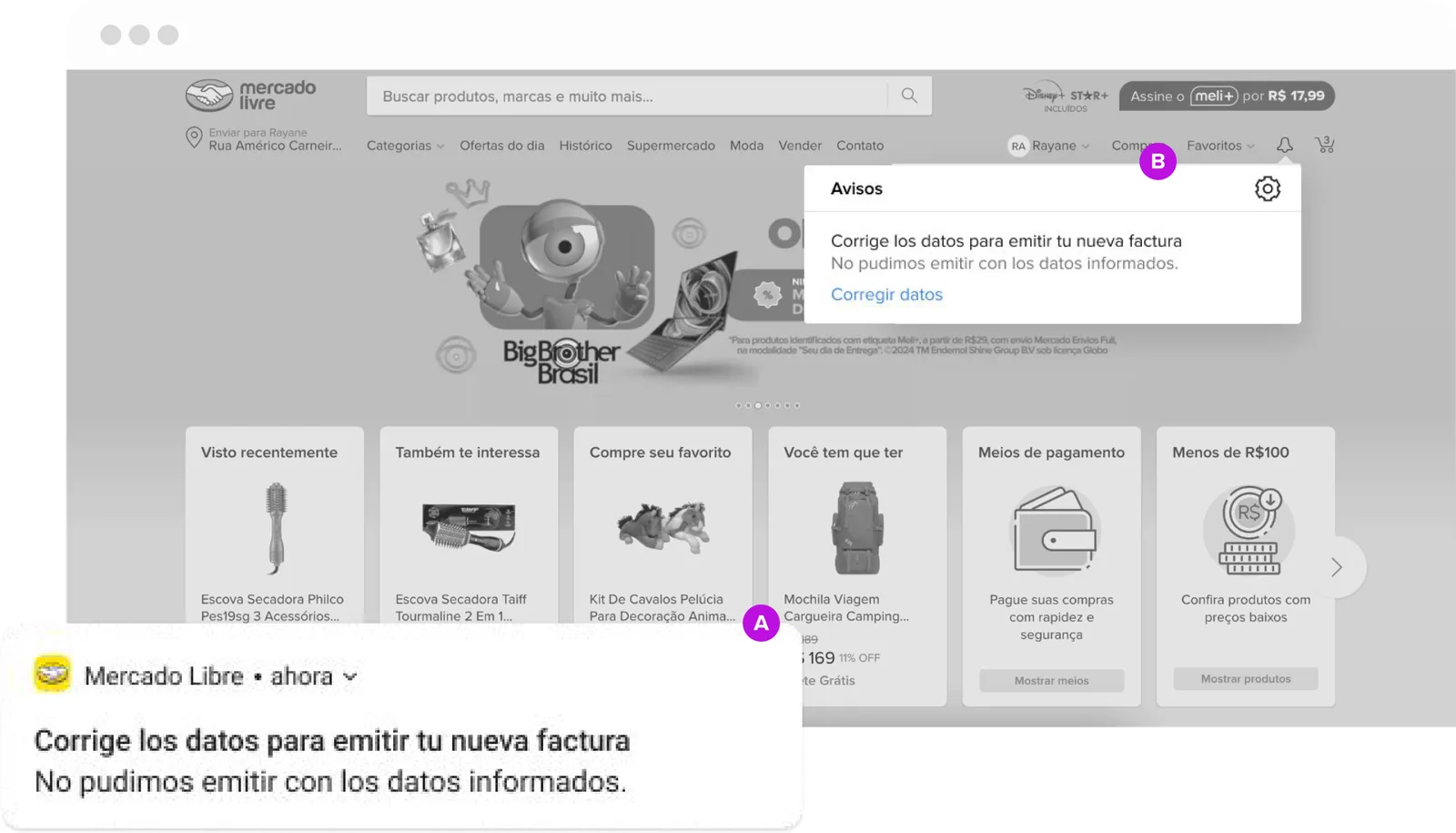Select the third banner carousel dot
Viewport: 1456px width, 833px height.
click(758, 405)
